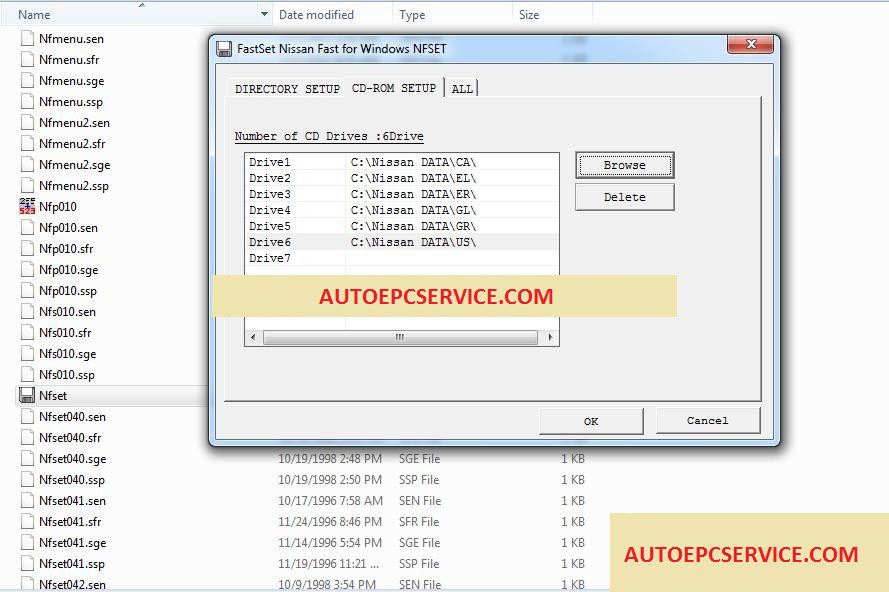This screenshot has width=889, height=592.
Task: Click the Delete button
Action: point(624,197)
